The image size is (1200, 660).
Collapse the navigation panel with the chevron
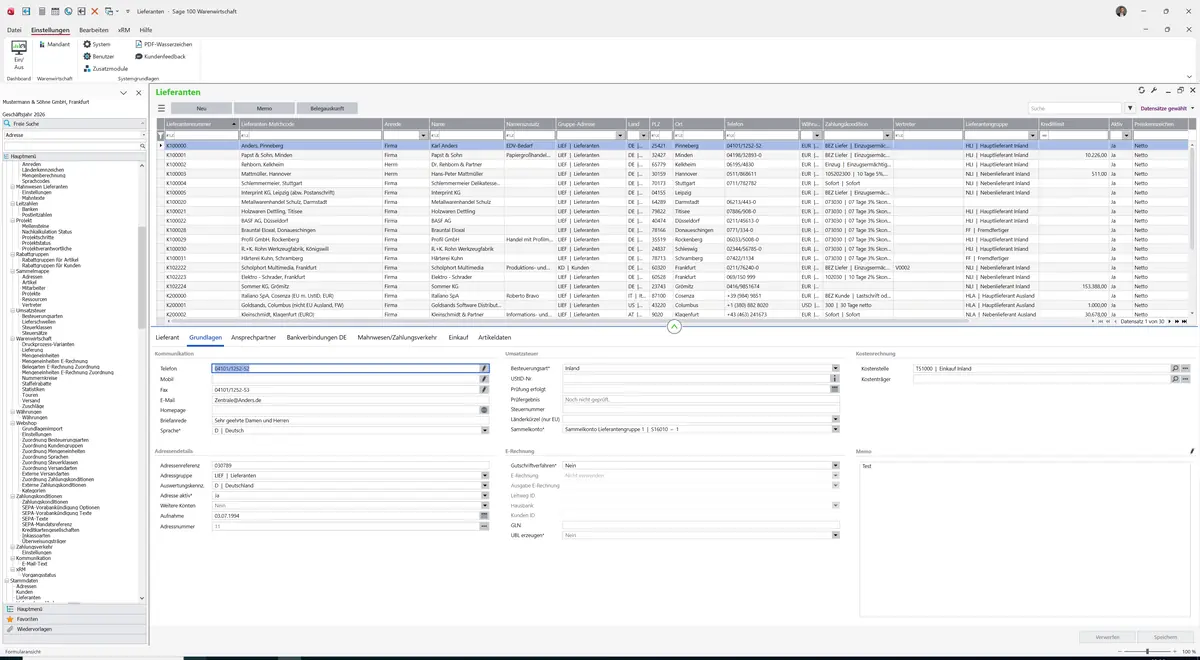123,92
